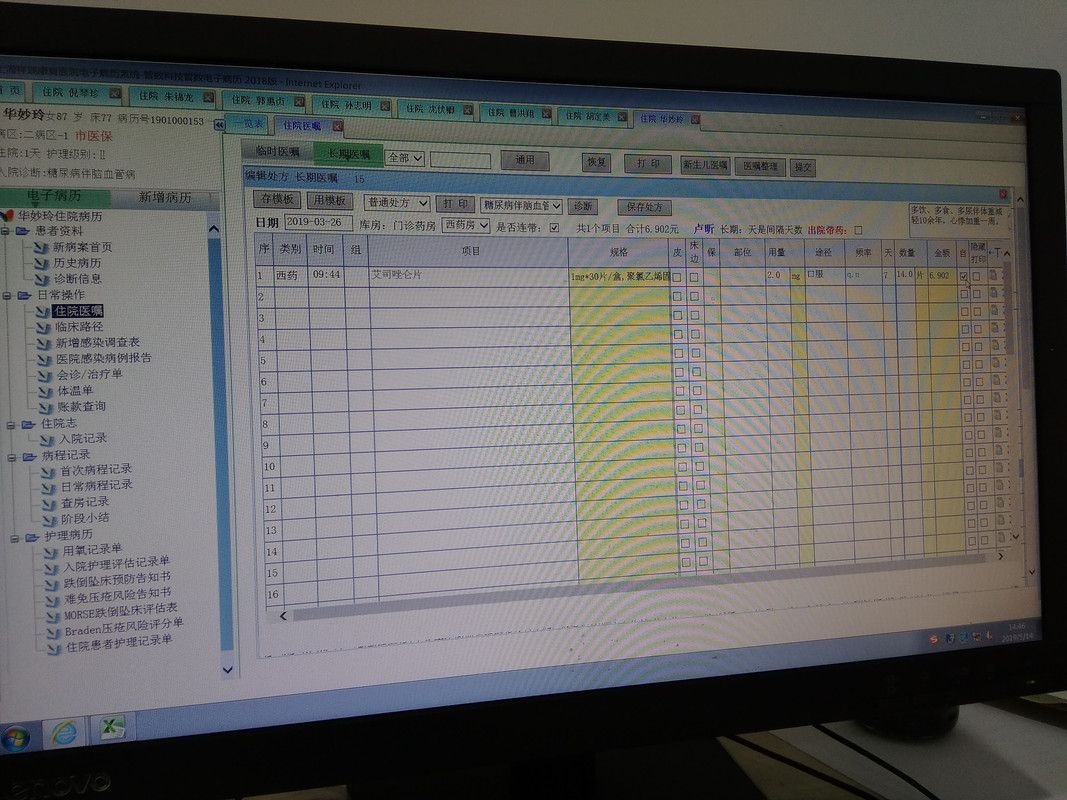1067x800 pixels.
Task: Click the 日期 field showing 2019-03-26
Action: point(318,222)
